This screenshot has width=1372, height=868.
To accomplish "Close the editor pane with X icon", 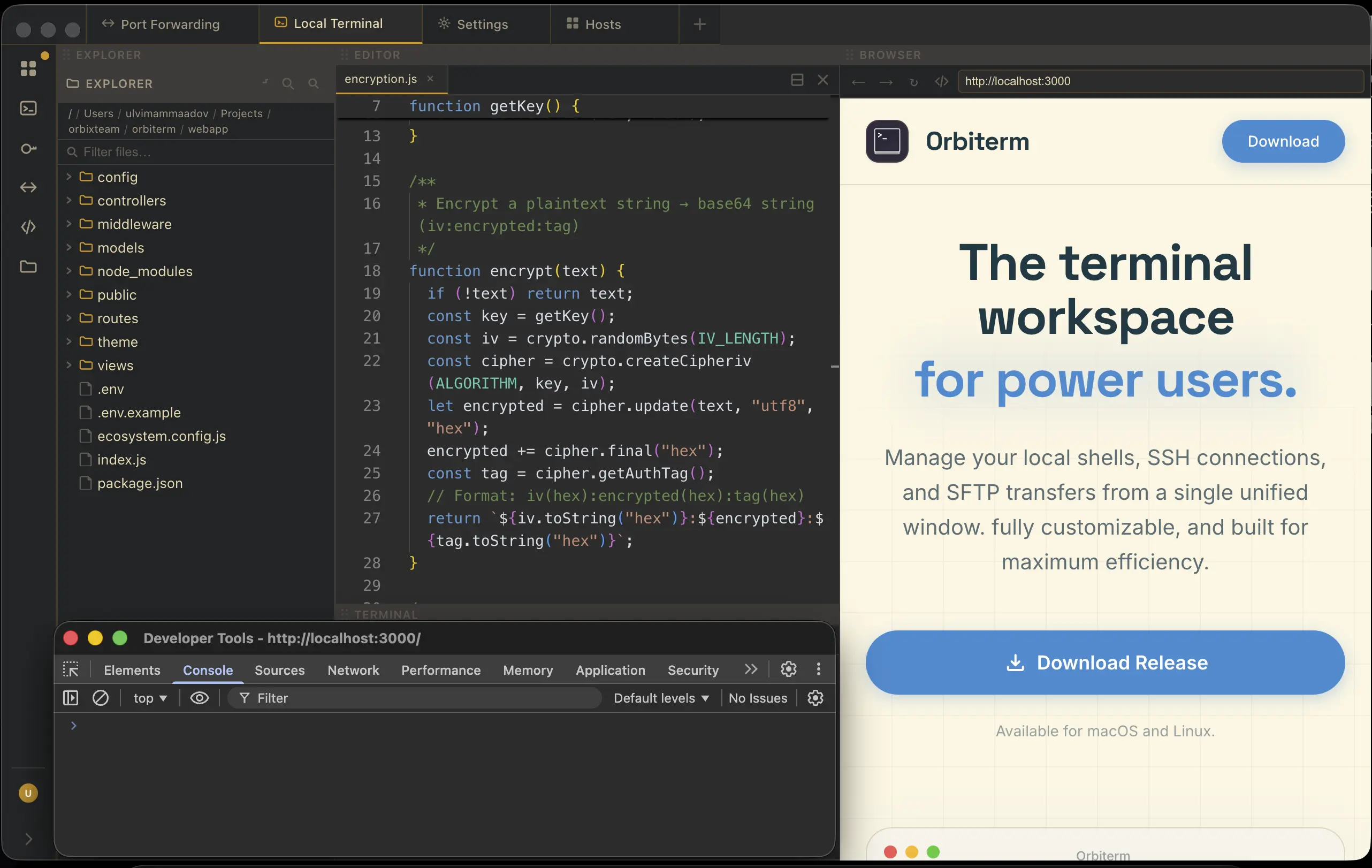I will (x=823, y=80).
